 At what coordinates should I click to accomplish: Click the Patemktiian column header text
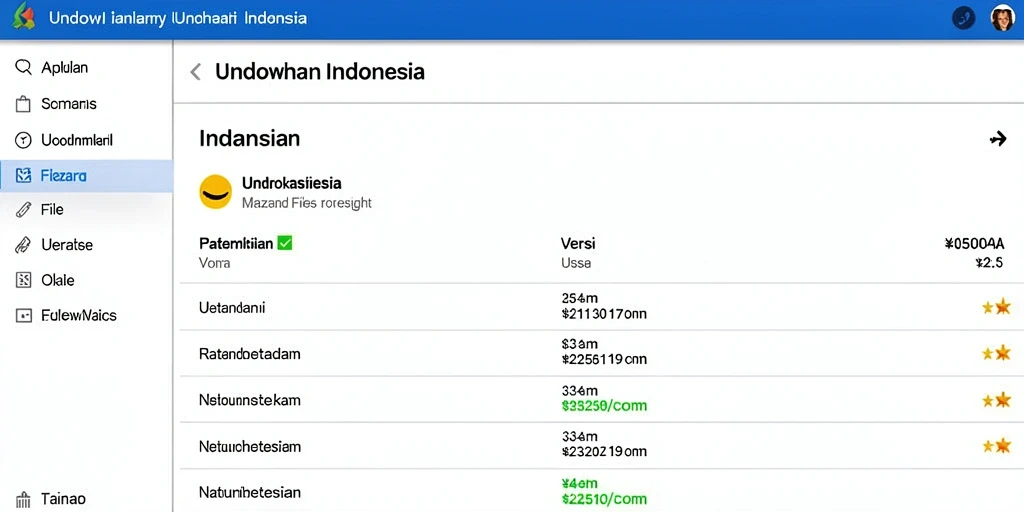tap(236, 244)
